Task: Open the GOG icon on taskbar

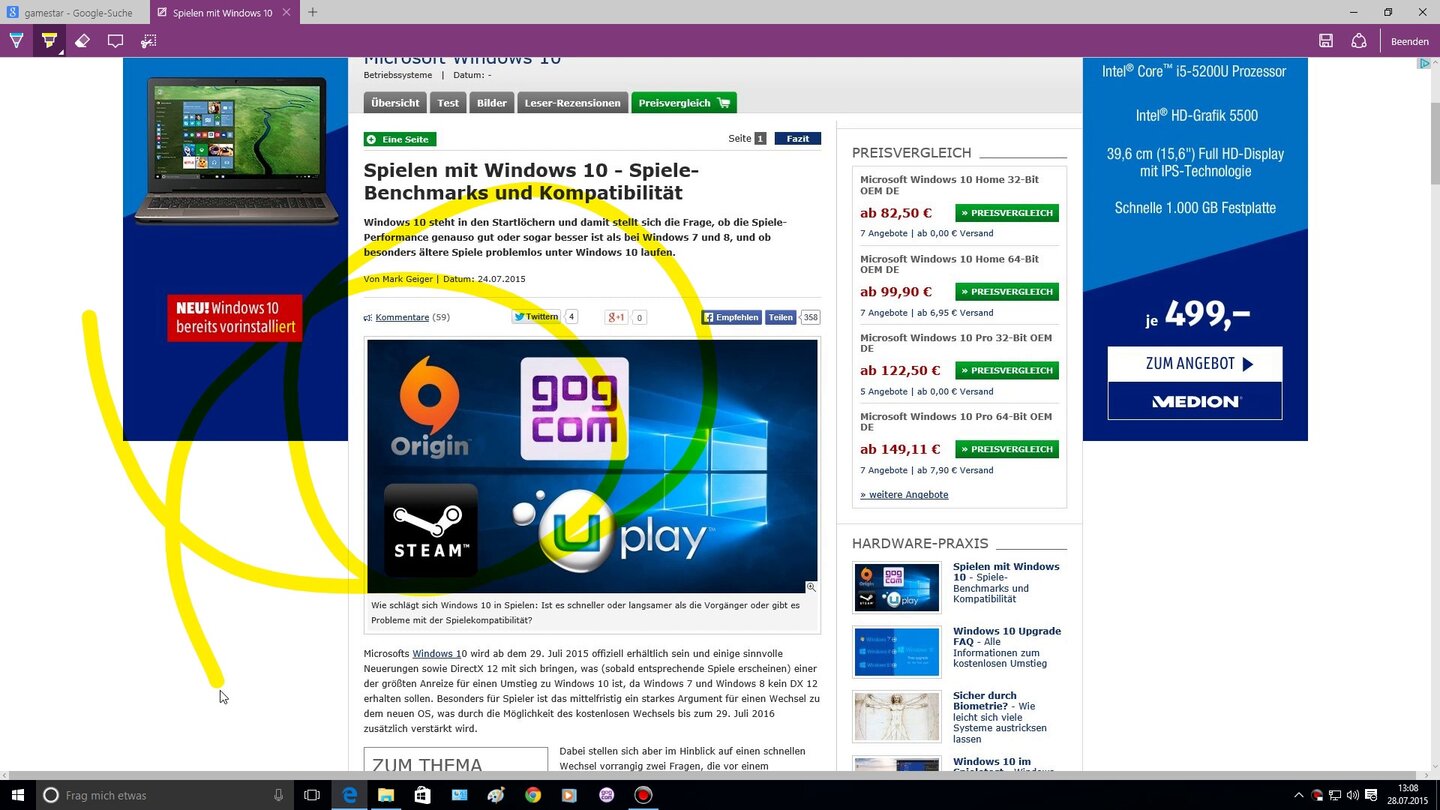Action: pyautogui.click(x=606, y=795)
